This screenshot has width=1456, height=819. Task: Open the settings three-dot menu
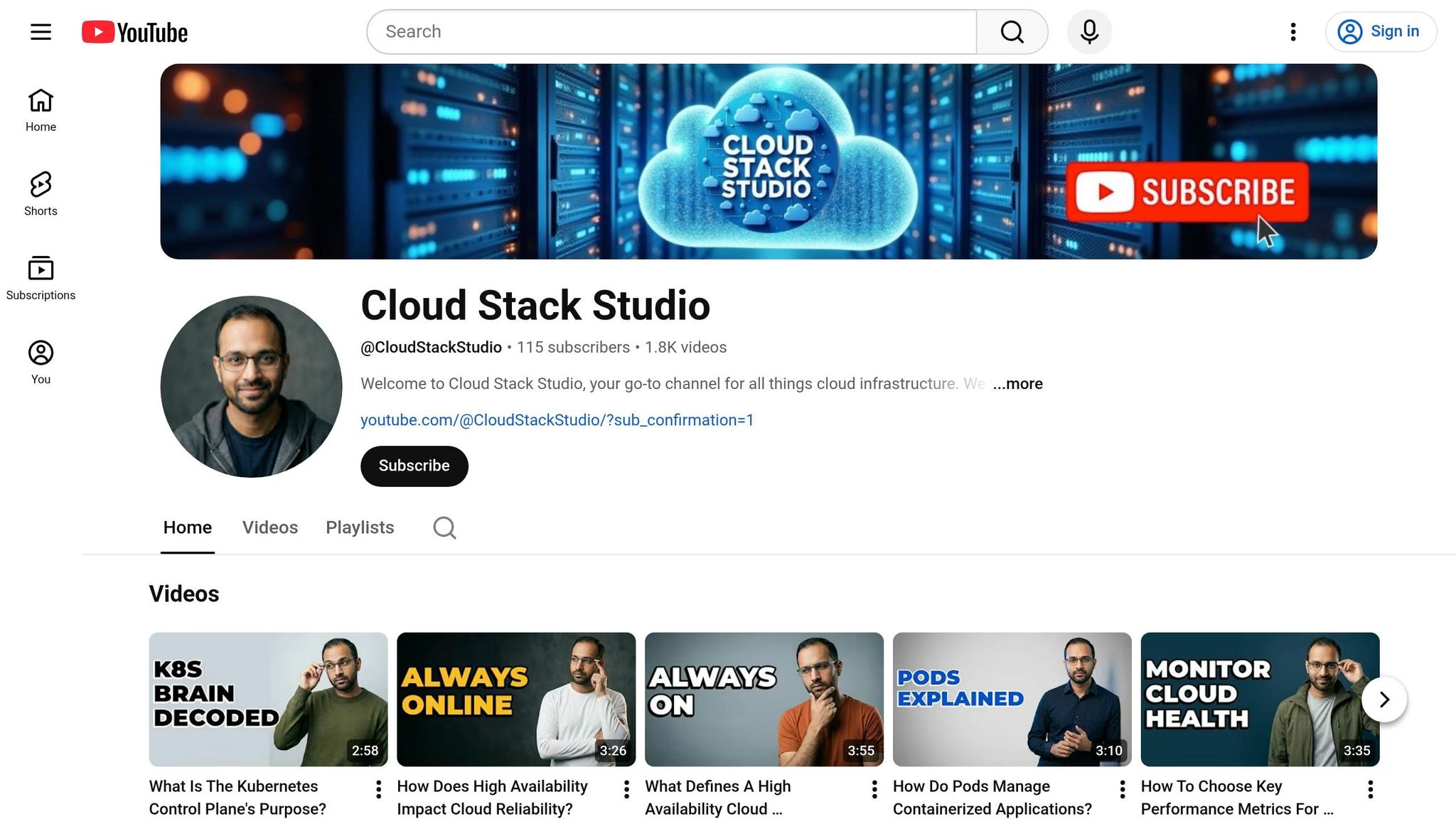point(1293,32)
